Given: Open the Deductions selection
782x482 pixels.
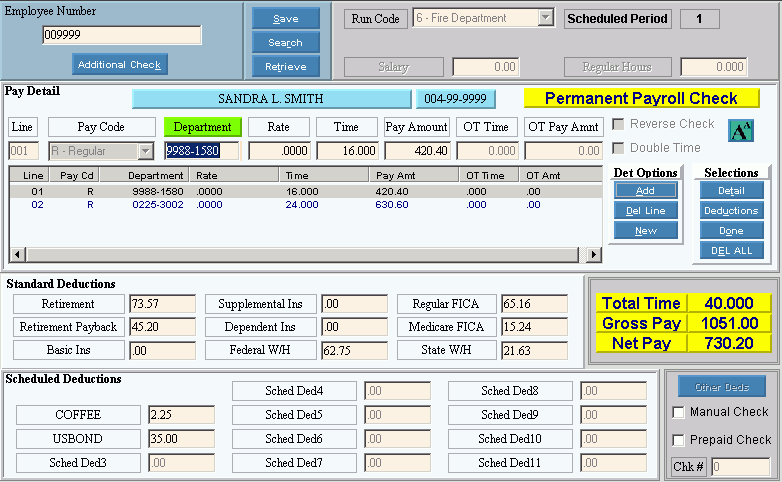Looking at the screenshot, I should click(x=731, y=210).
